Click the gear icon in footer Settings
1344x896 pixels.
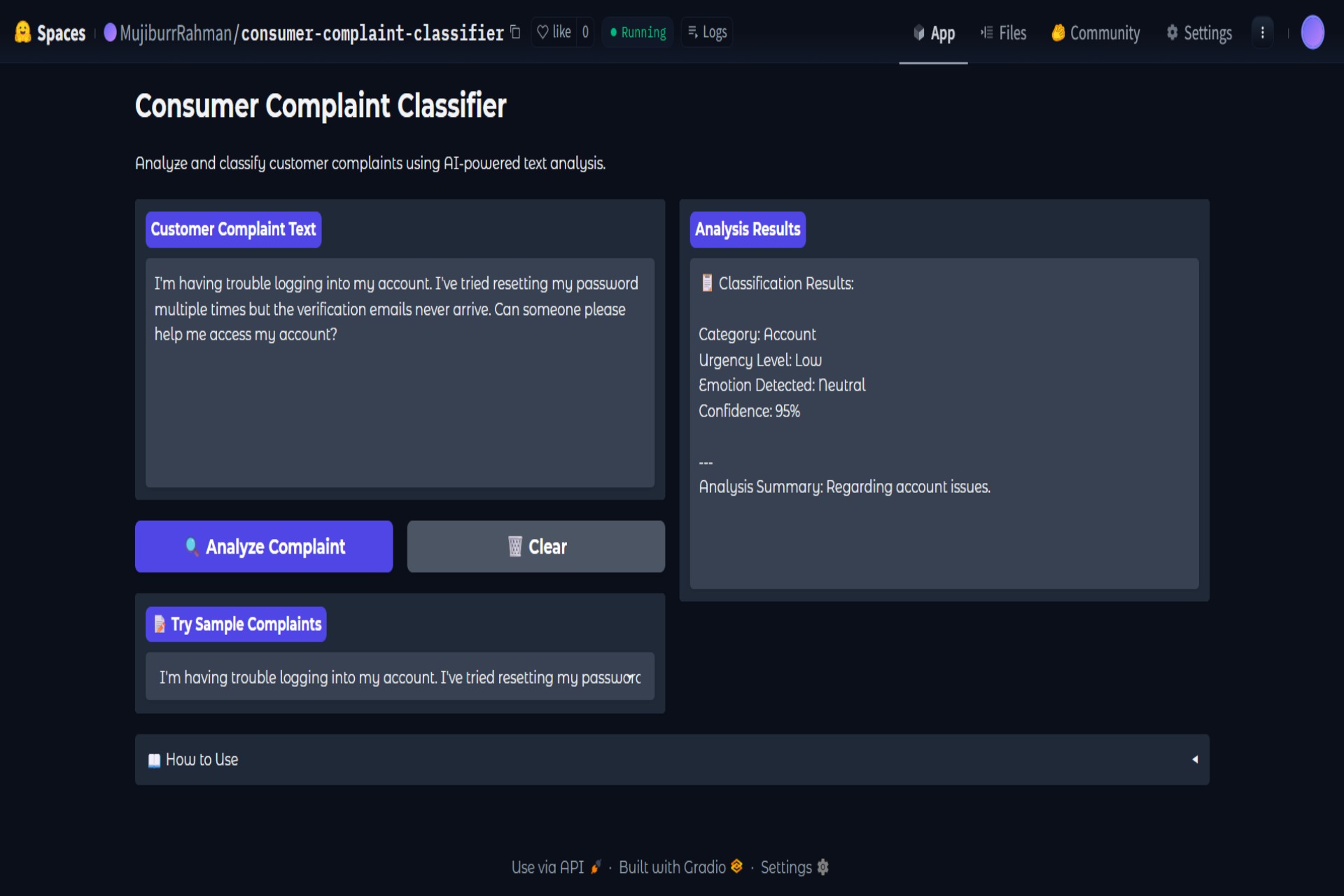pyautogui.click(x=823, y=867)
